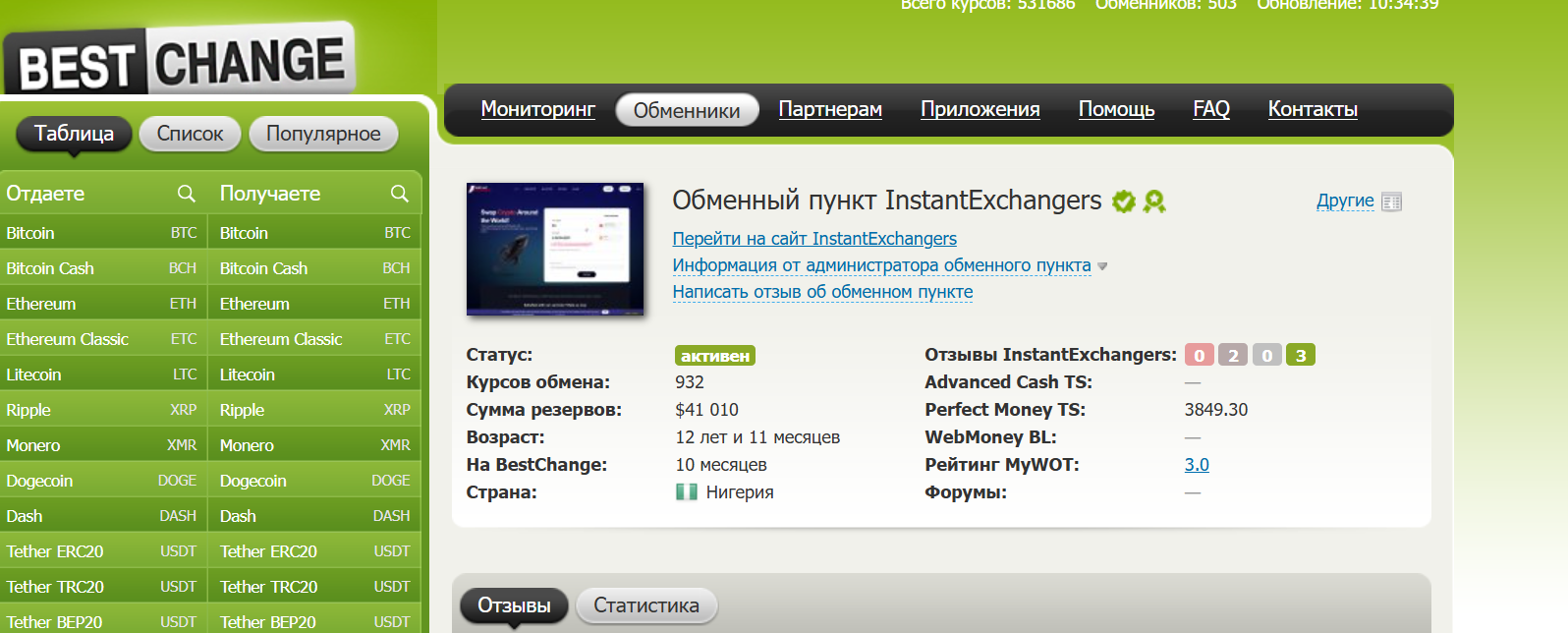Open the FAQ menu item
Viewport: 1568px width, 633px height.
pos(1210,109)
